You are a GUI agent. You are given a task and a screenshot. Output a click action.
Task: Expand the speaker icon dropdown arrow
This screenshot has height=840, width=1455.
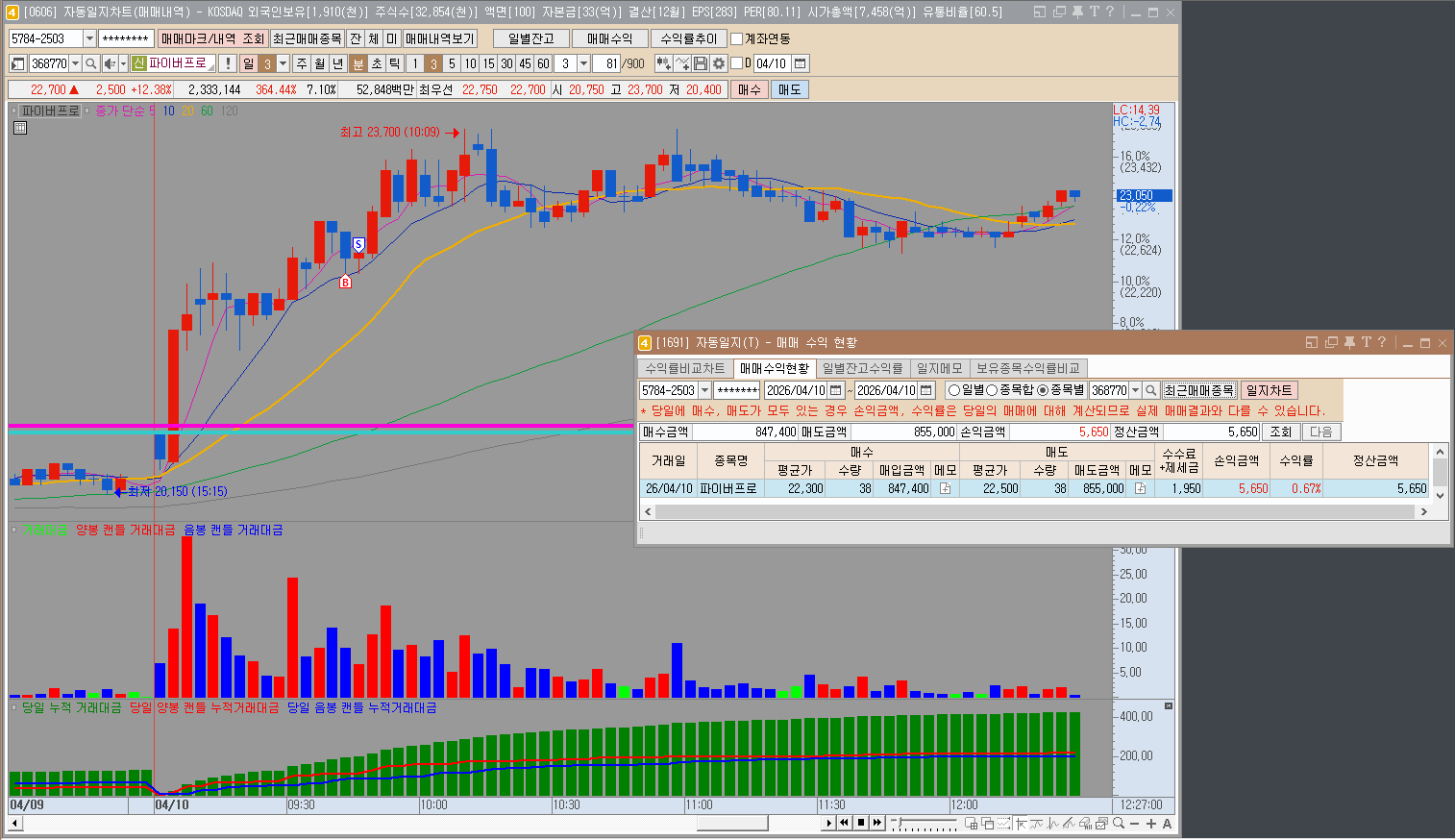click(123, 63)
